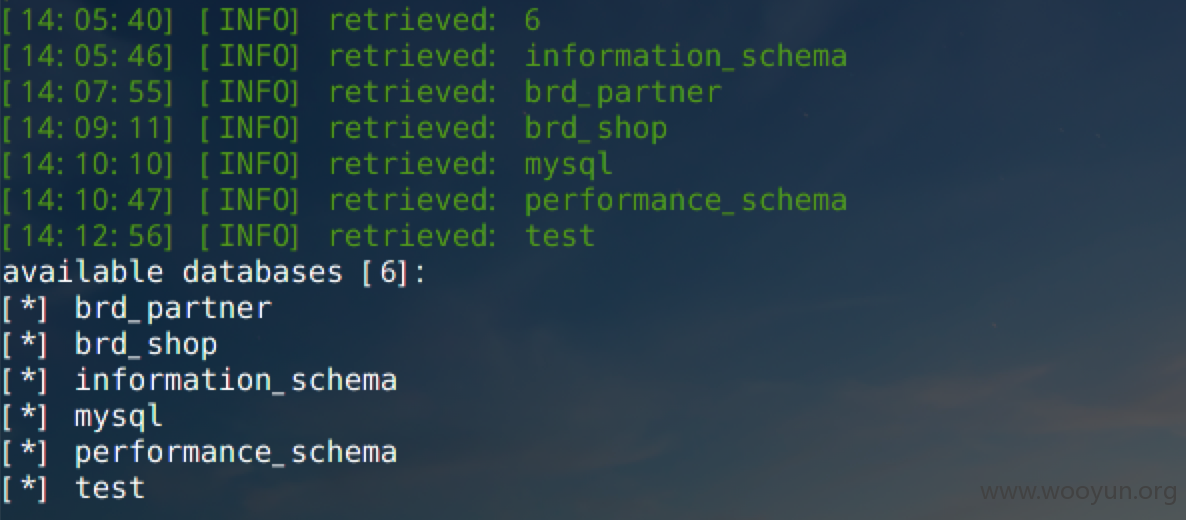Click the 14:12:56 timestamp
Viewport: 1186px width, 520px height.
[x=87, y=236]
